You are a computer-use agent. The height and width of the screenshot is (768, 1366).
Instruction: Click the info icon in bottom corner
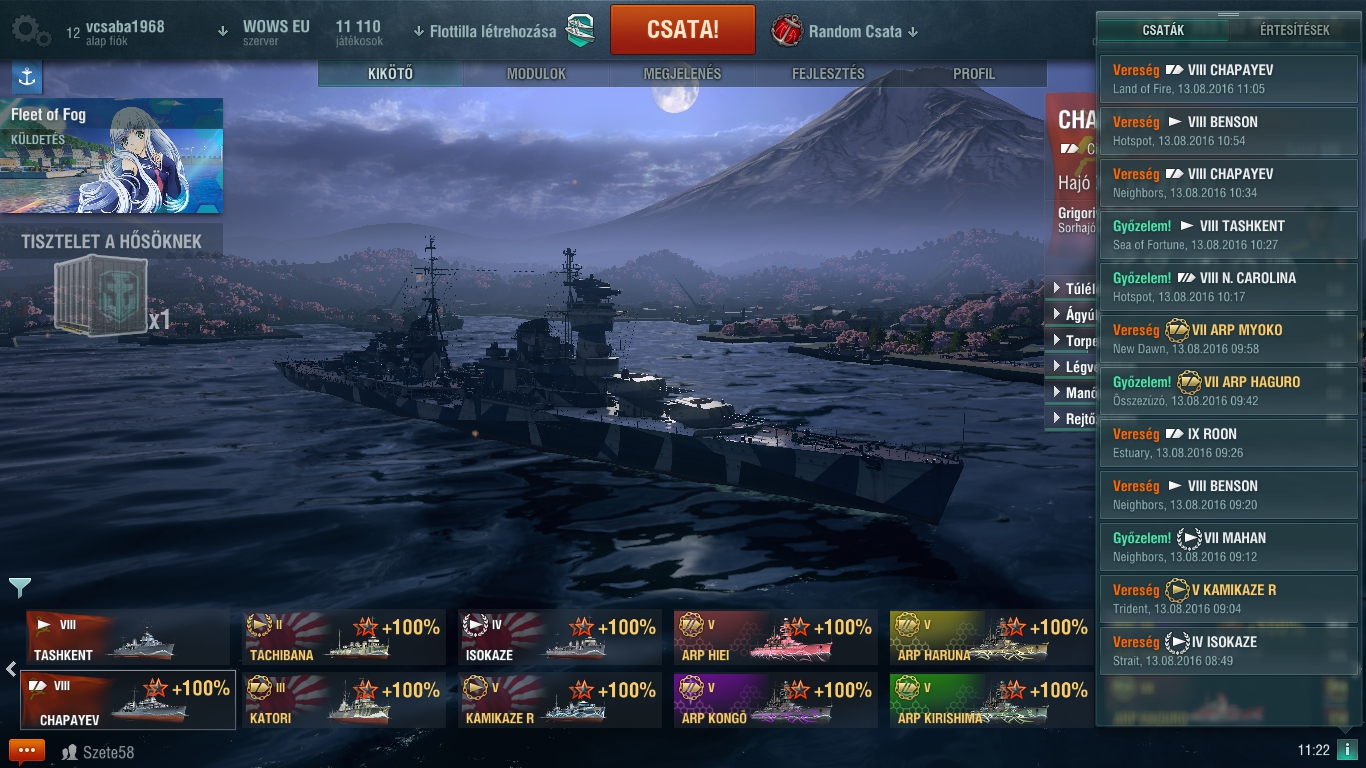(1347, 750)
